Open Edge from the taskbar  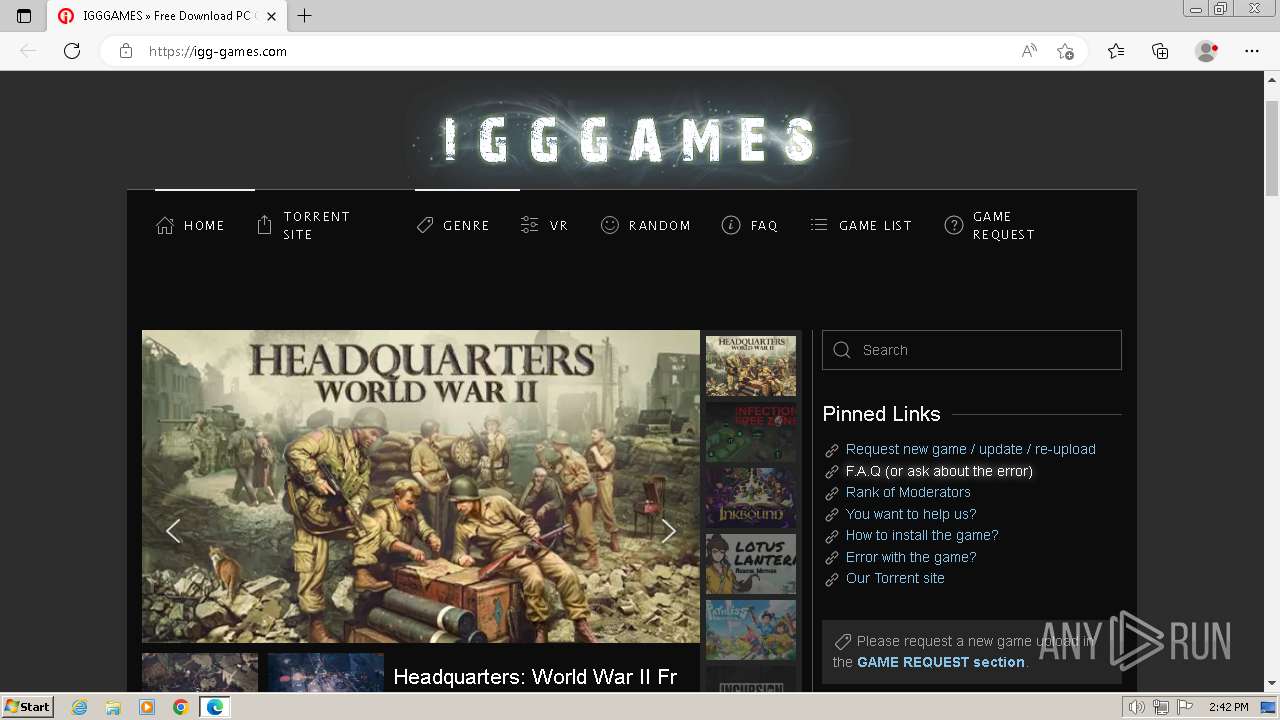click(214, 707)
